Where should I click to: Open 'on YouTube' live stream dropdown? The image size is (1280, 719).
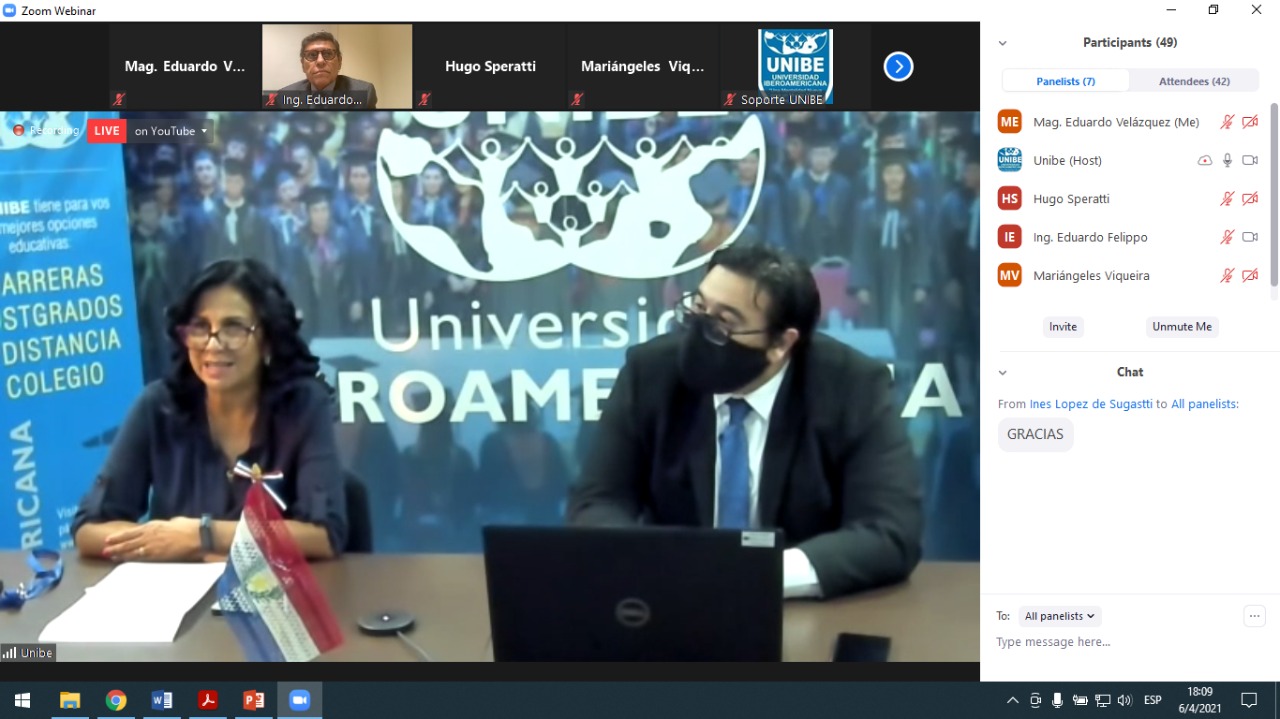170,131
